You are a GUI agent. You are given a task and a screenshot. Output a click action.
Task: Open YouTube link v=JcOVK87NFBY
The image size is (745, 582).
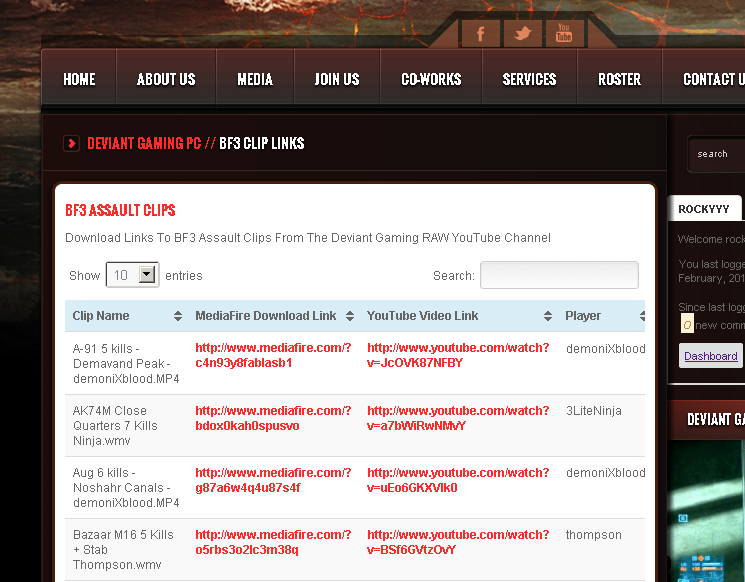458,355
